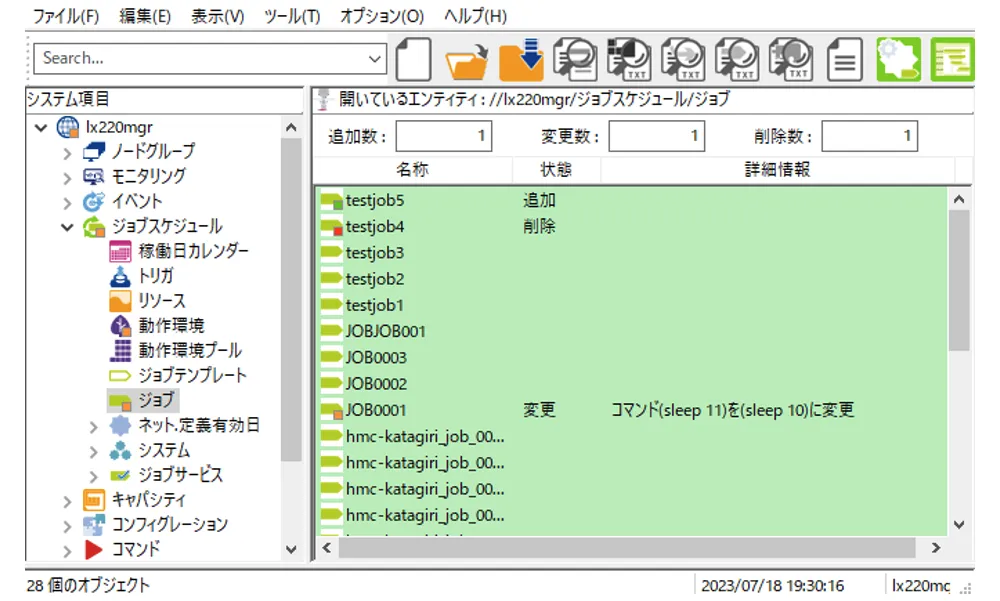Expand the キャパシティ tree node
This screenshot has height=601, width=1000.
(67, 501)
